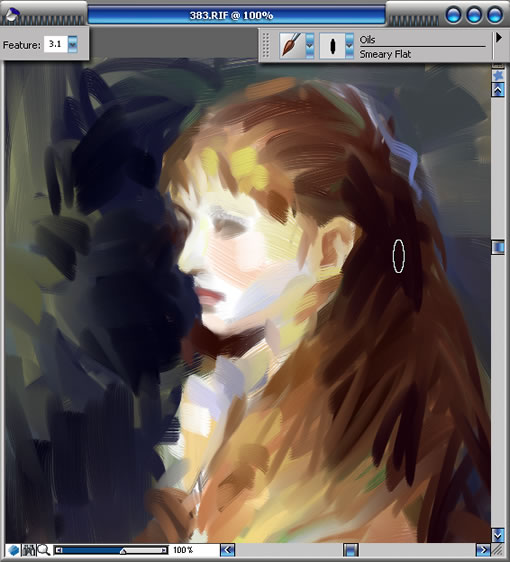The height and width of the screenshot is (562, 510).
Task: Click the vertical scrollbar up arrow
Action: point(498,90)
